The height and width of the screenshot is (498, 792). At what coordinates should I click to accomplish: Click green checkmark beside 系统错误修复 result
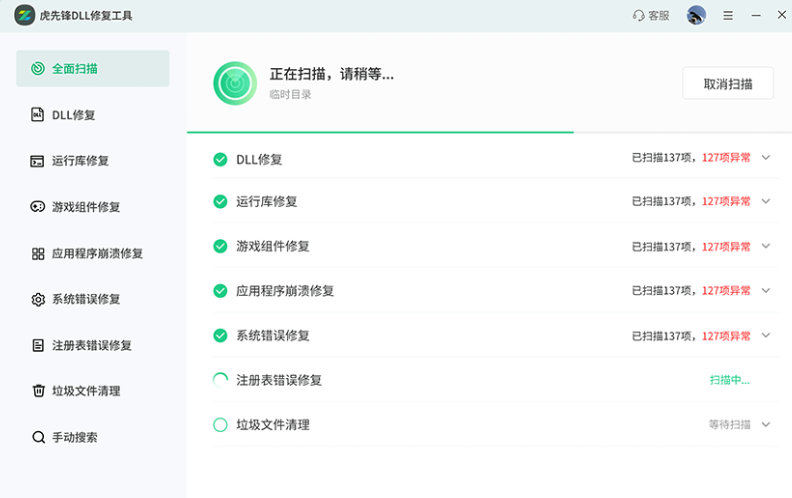coord(220,335)
